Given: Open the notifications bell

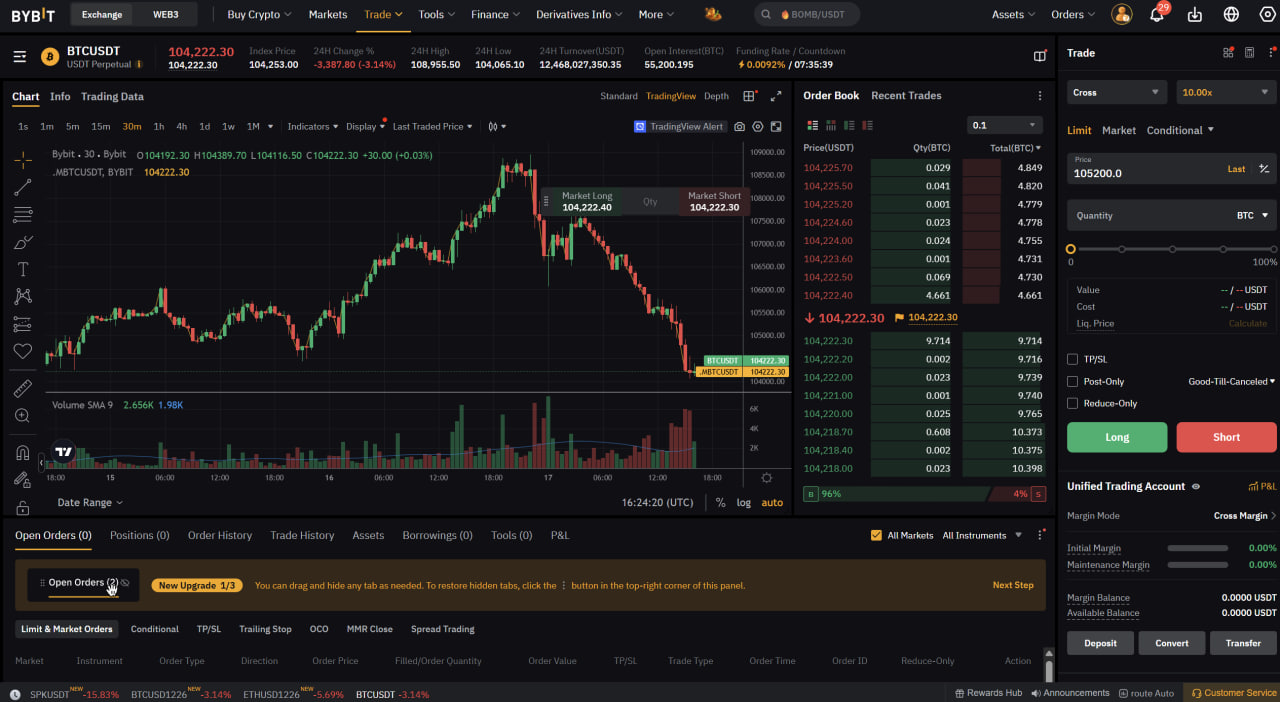Looking at the screenshot, I should [x=1157, y=15].
